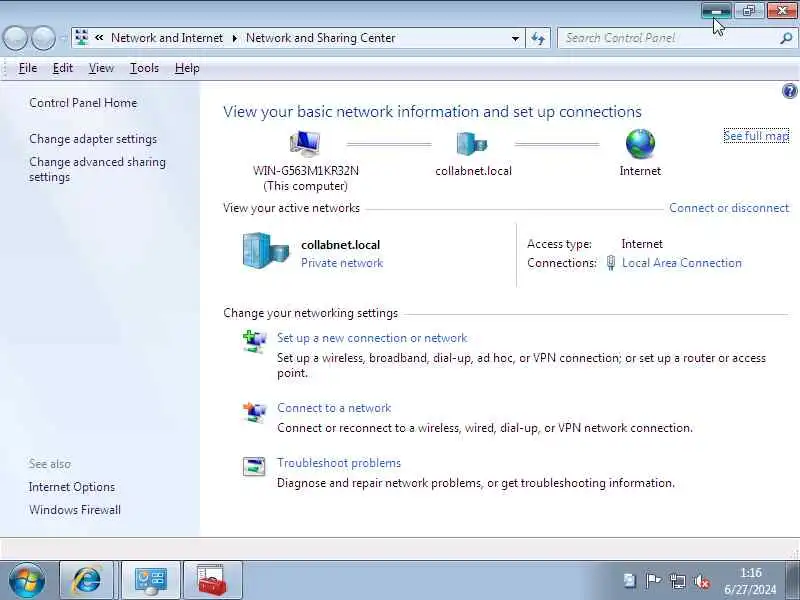Click the Forward navigation button
The image size is (800, 600).
point(43,38)
